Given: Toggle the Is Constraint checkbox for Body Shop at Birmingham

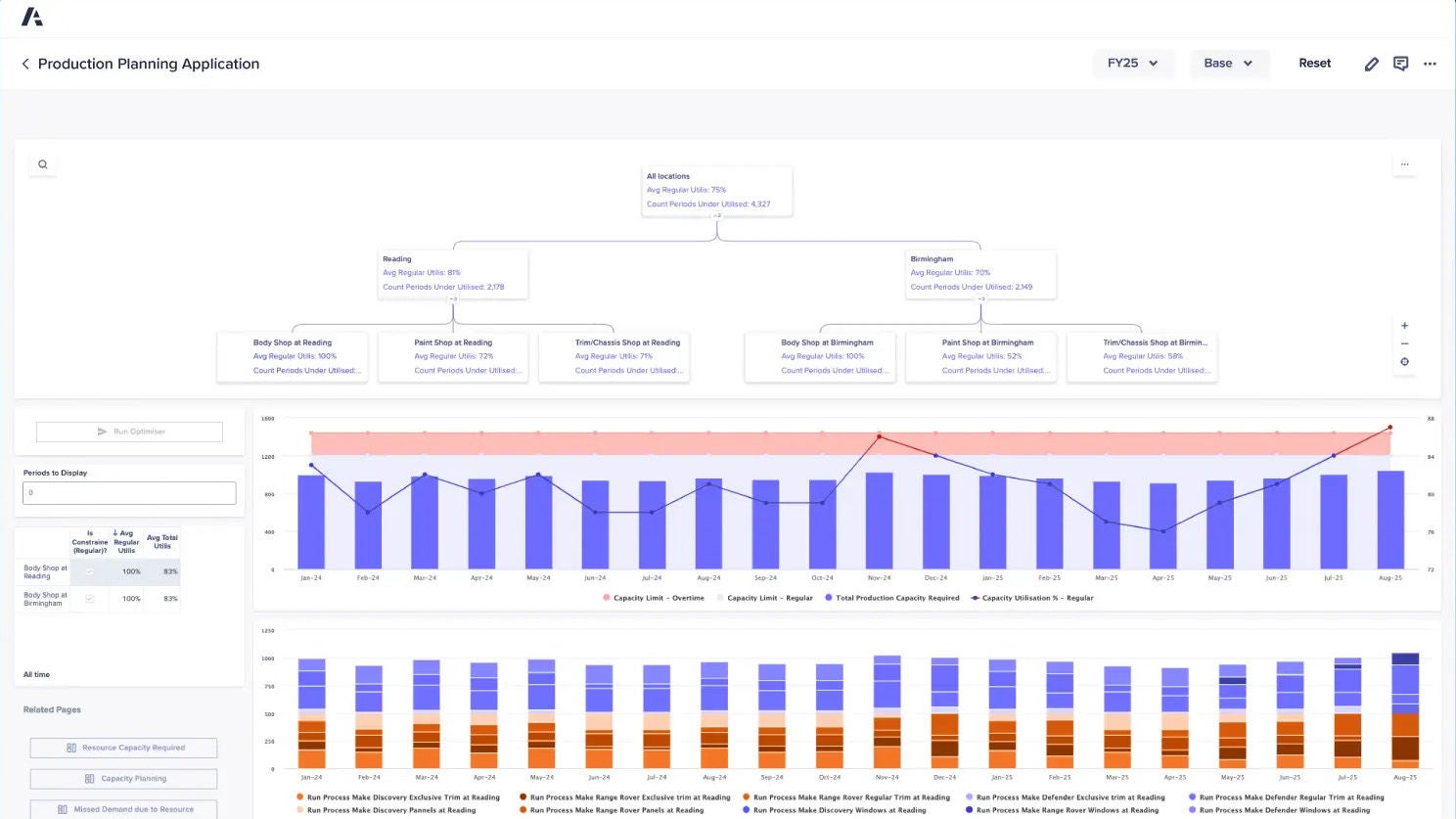Looking at the screenshot, I should [x=89, y=598].
